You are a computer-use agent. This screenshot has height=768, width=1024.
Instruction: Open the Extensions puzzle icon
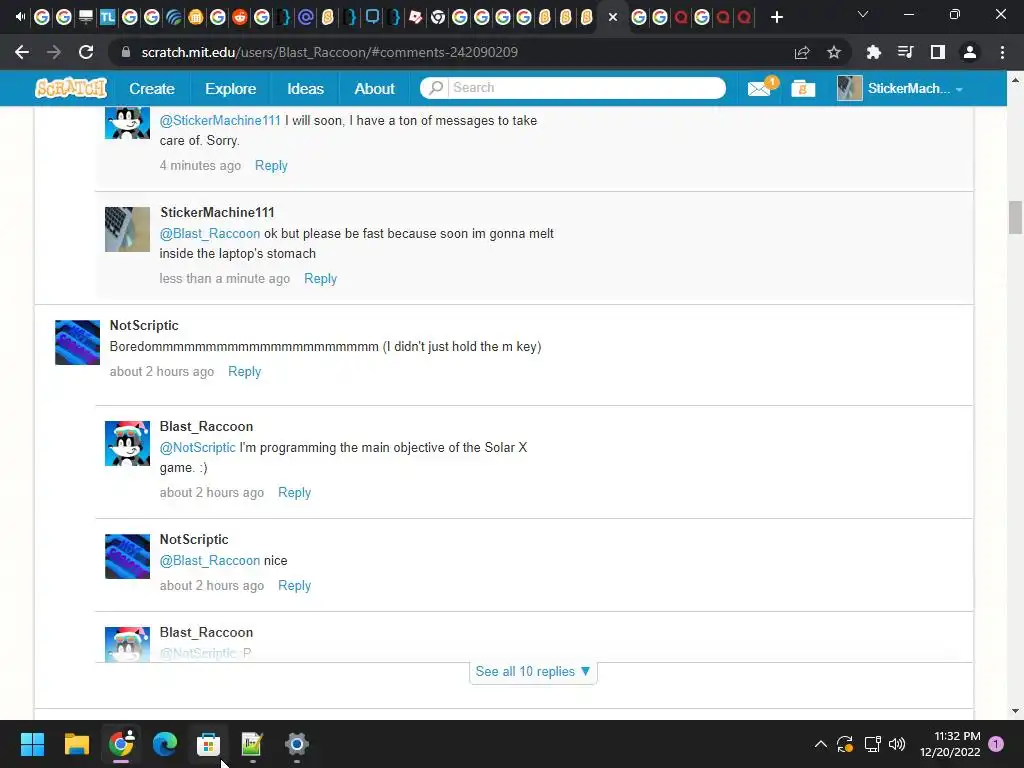[873, 52]
